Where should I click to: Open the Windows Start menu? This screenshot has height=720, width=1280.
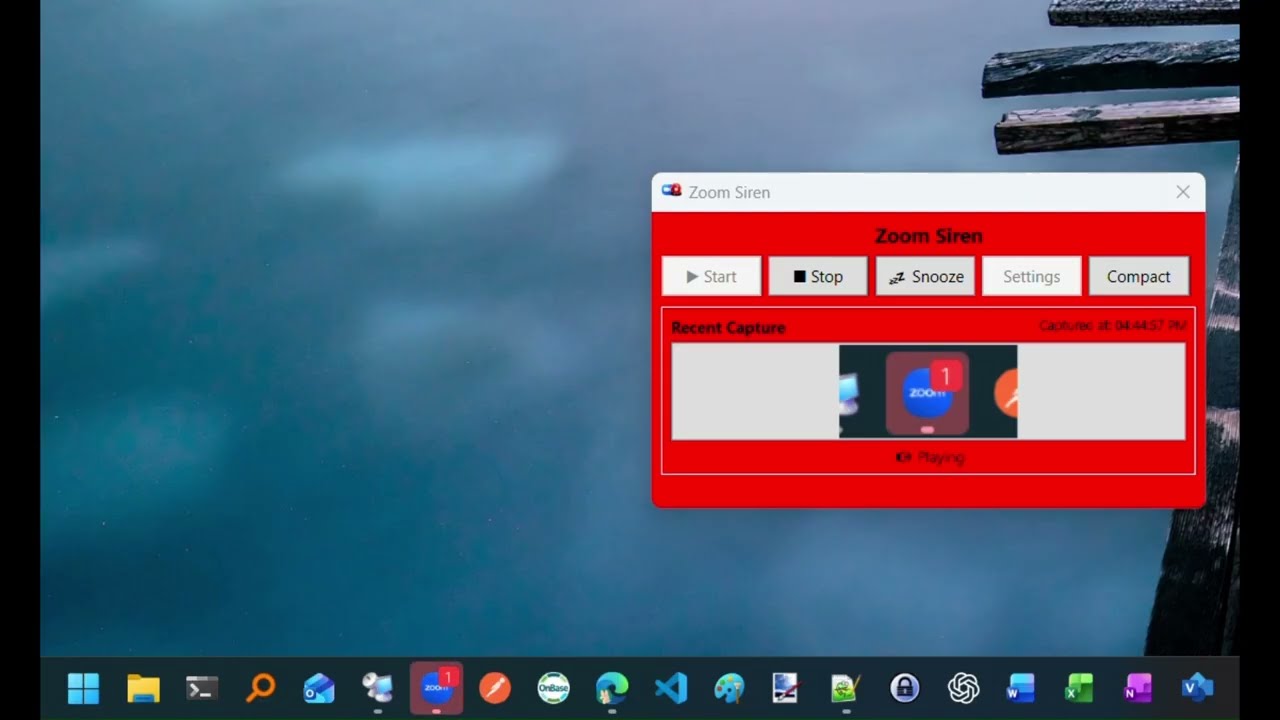click(84, 688)
